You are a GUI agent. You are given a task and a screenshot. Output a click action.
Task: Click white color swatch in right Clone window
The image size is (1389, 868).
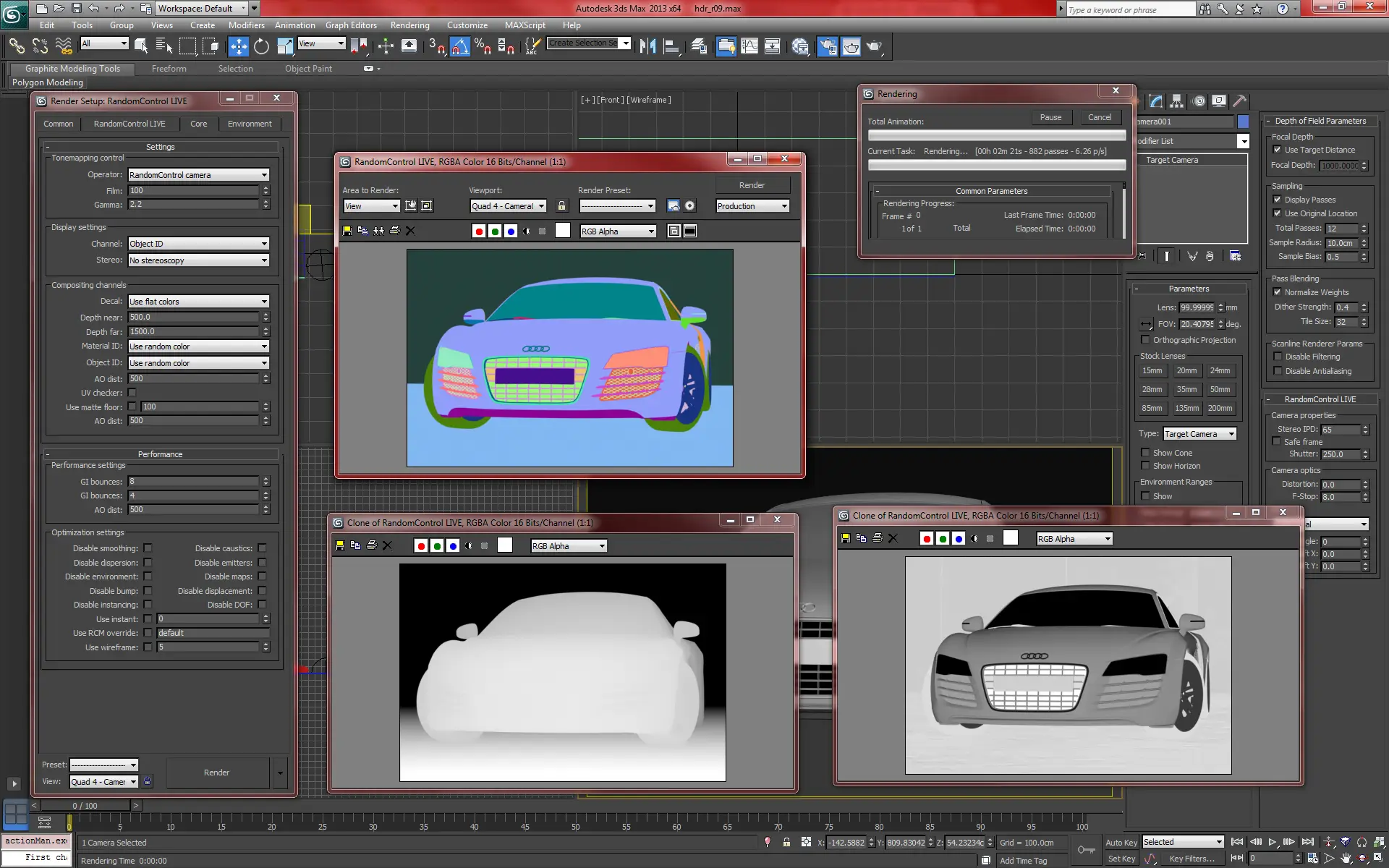(x=1011, y=537)
